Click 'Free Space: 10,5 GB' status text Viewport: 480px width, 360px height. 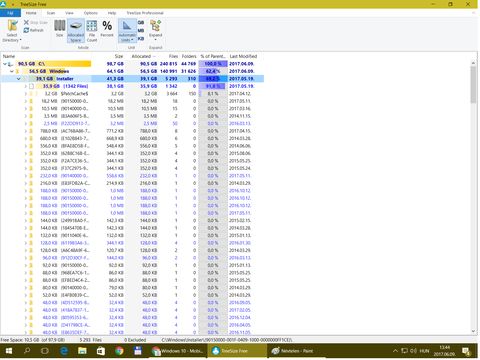[x=33, y=340]
